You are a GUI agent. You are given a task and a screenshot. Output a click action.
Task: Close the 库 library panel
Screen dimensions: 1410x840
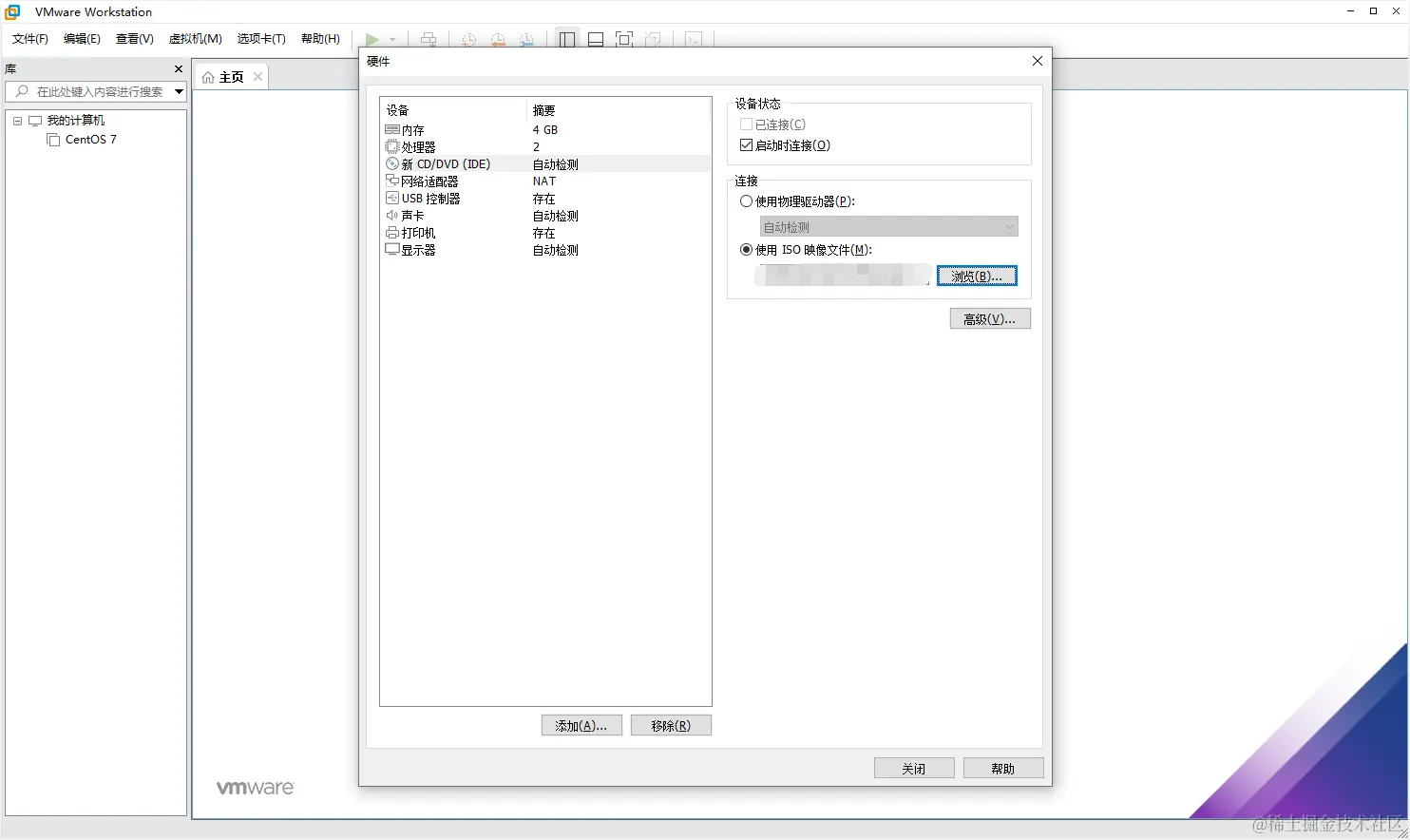pyautogui.click(x=179, y=68)
